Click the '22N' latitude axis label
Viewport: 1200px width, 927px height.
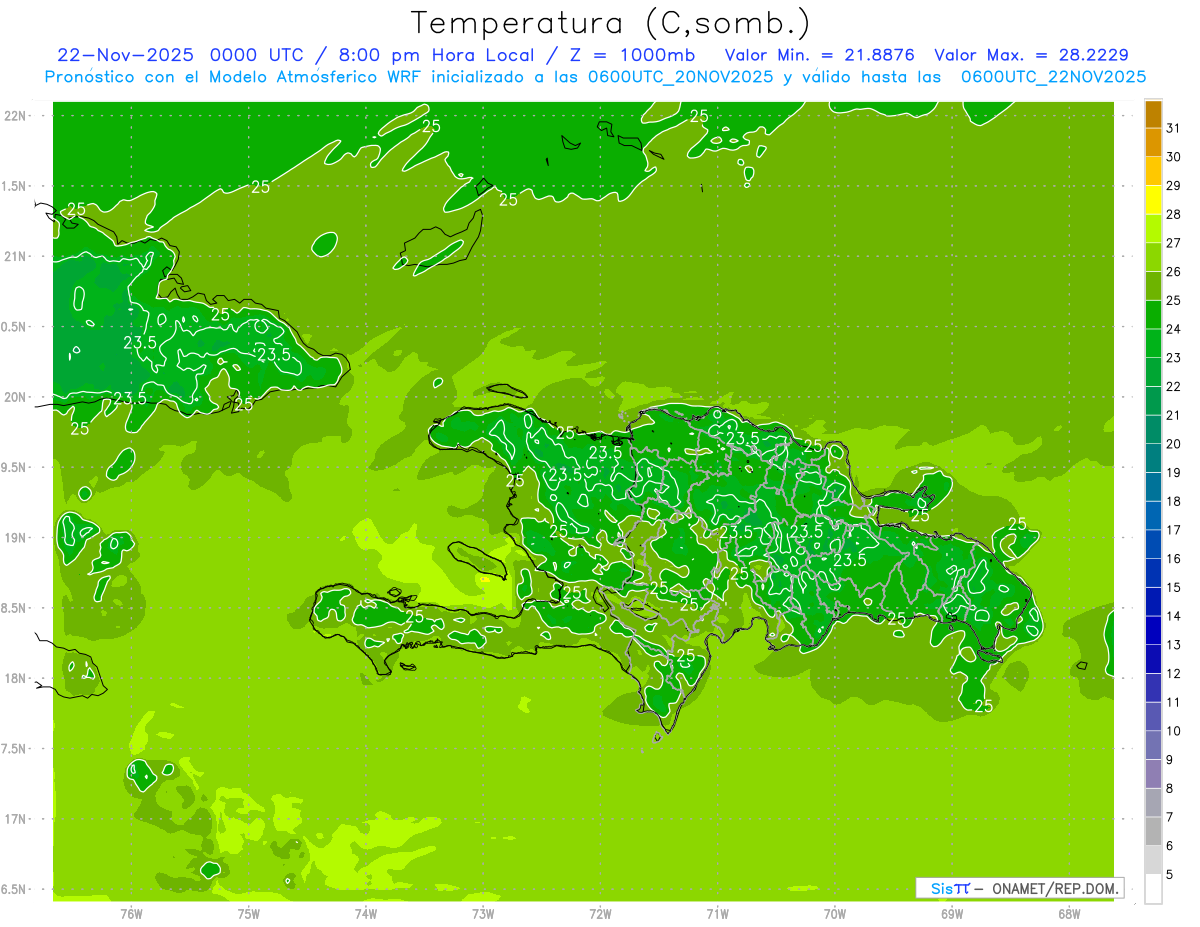[14, 116]
